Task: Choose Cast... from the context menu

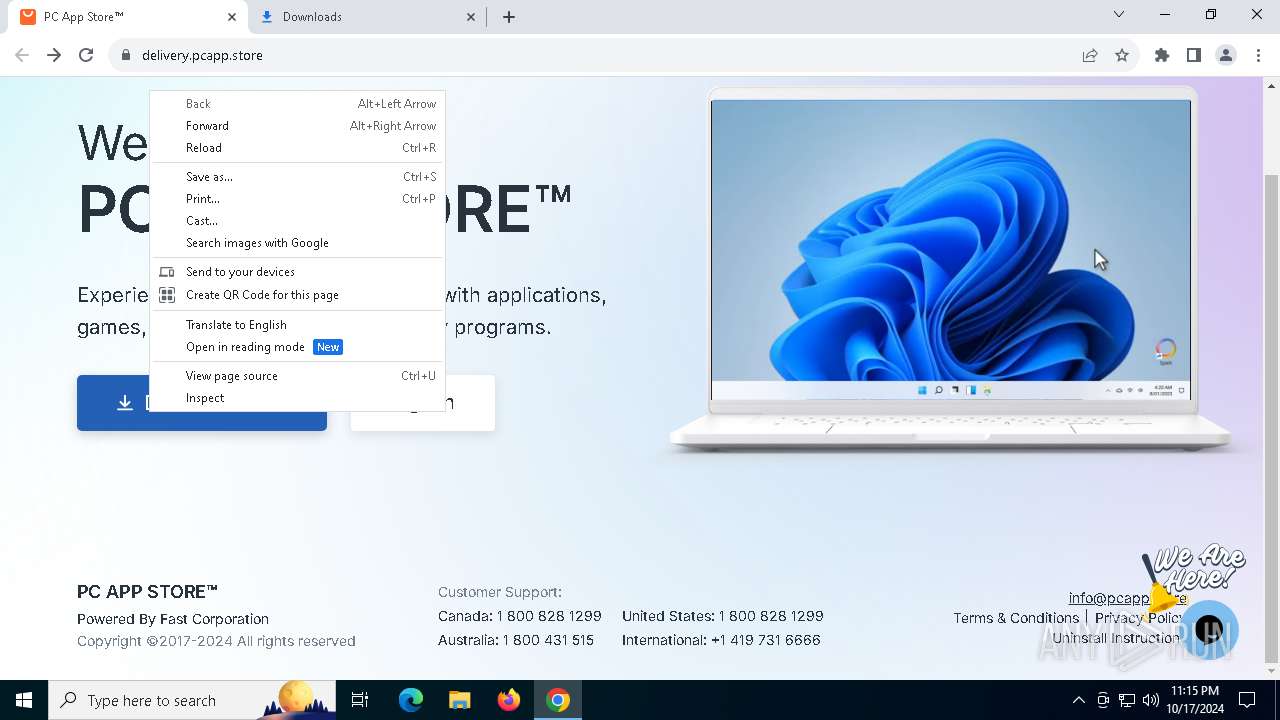Action: click(x=297, y=221)
